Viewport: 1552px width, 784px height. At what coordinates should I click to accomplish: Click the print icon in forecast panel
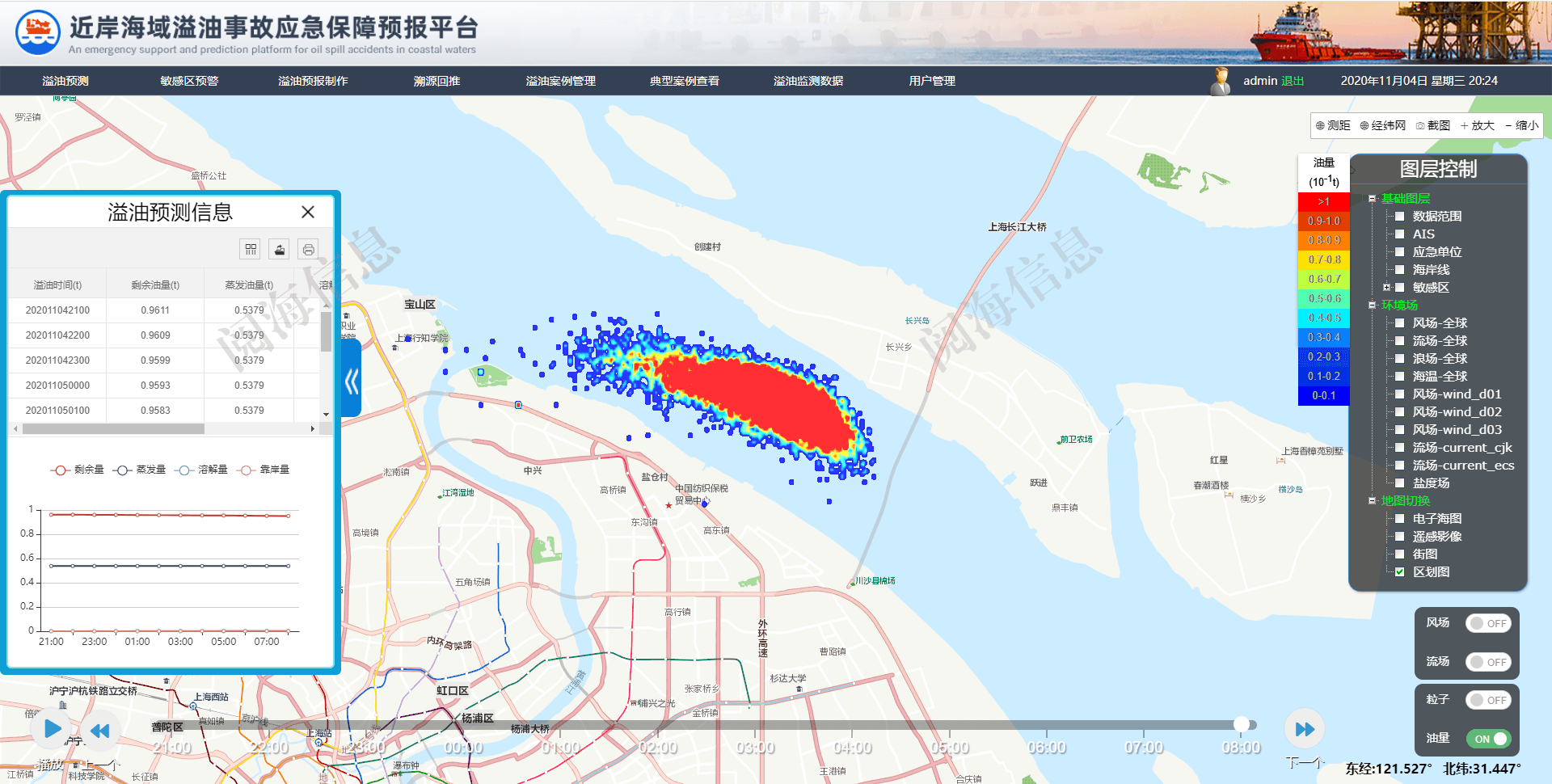pyautogui.click(x=308, y=250)
